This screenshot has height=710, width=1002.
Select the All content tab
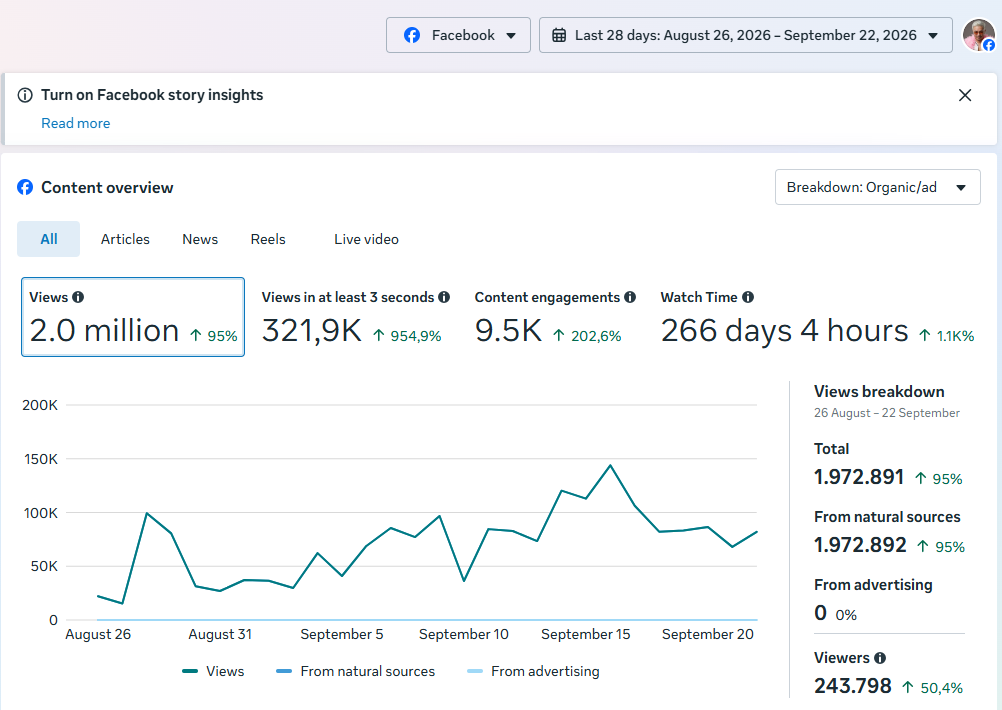click(x=49, y=239)
